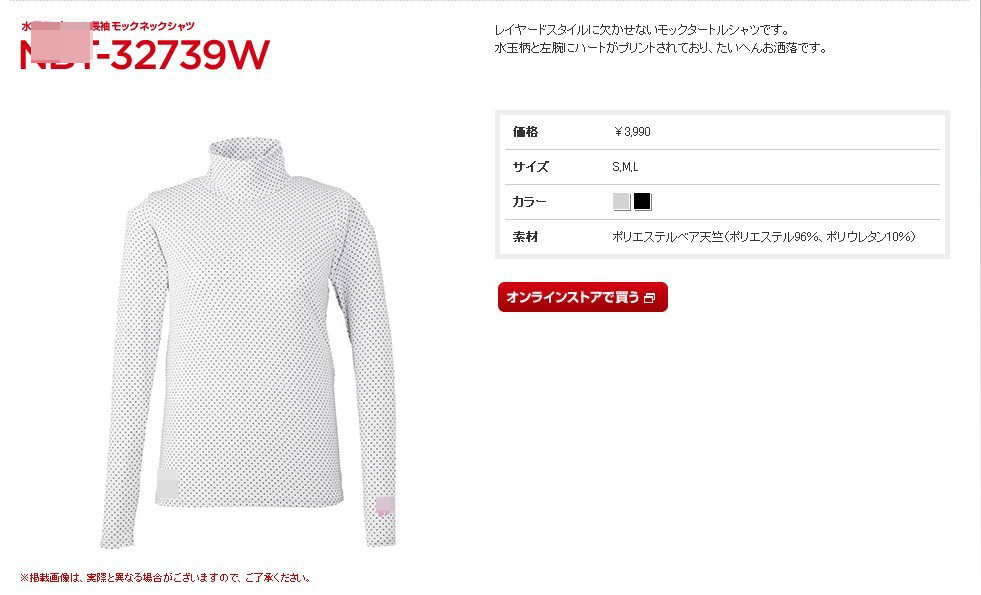Click the 長袖 モックネックシャツ subtitle
This screenshot has width=981, height=595.
tap(143, 26)
